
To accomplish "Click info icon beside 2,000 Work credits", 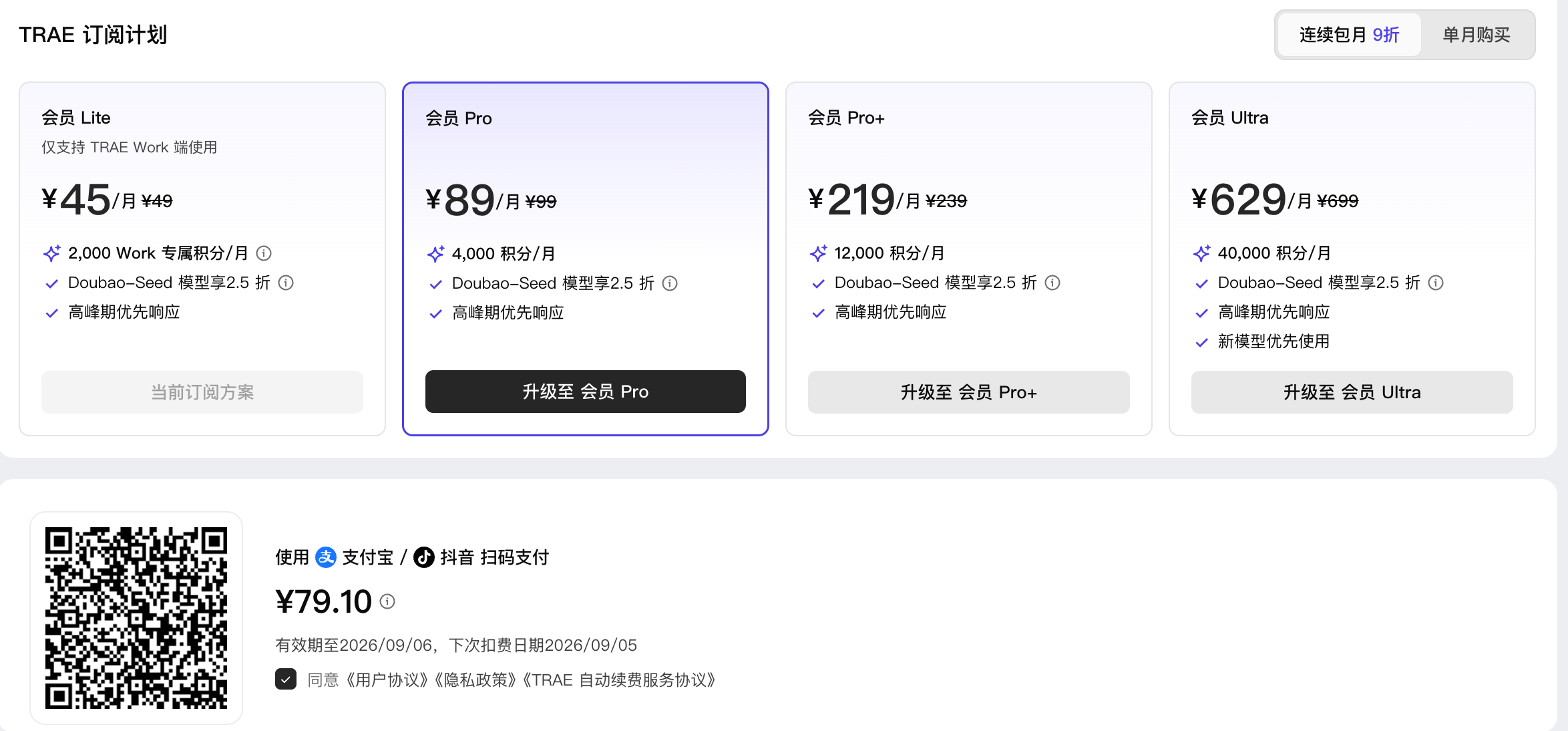I will pos(264,253).
